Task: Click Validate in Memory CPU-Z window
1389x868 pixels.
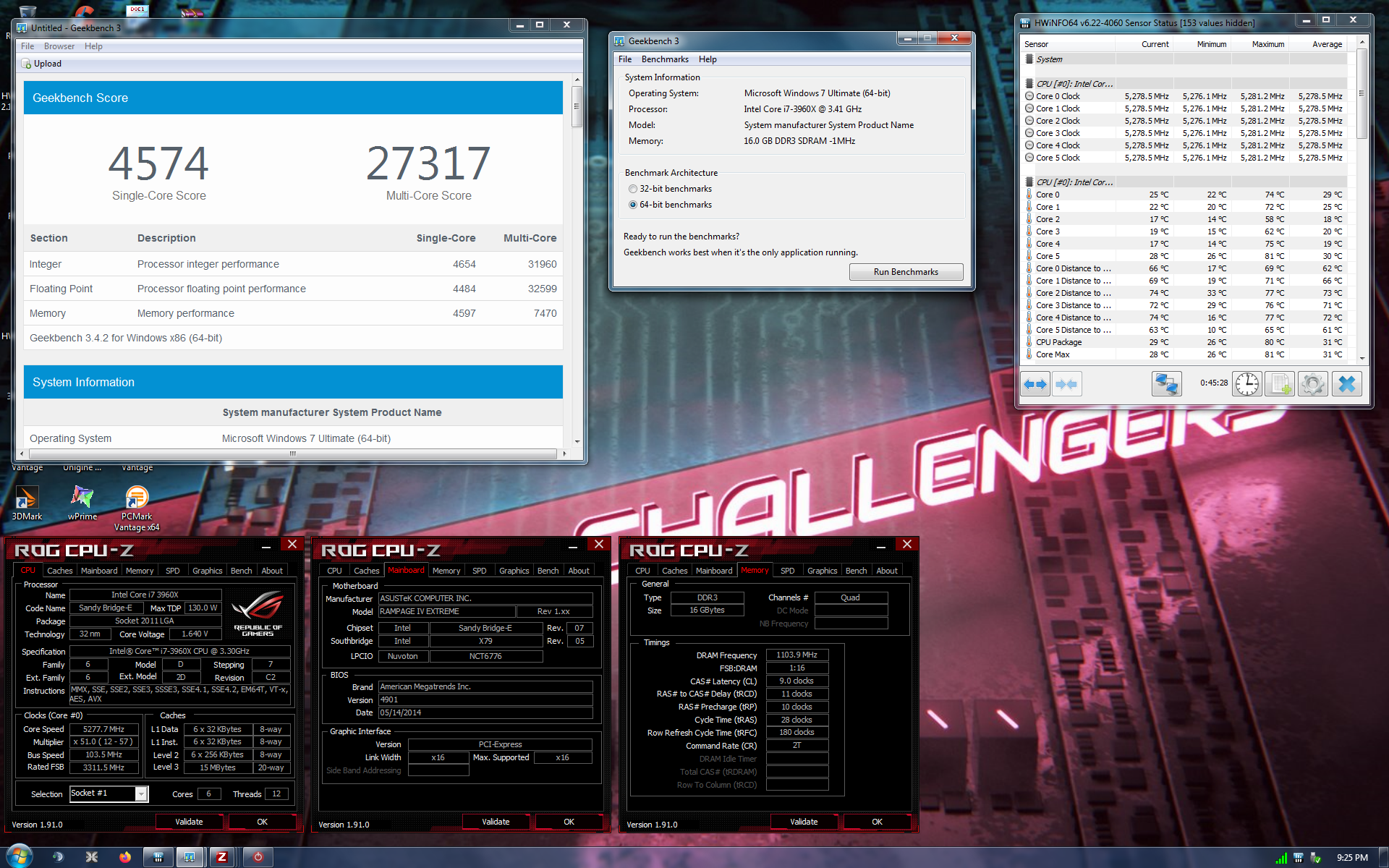Action: 804,822
